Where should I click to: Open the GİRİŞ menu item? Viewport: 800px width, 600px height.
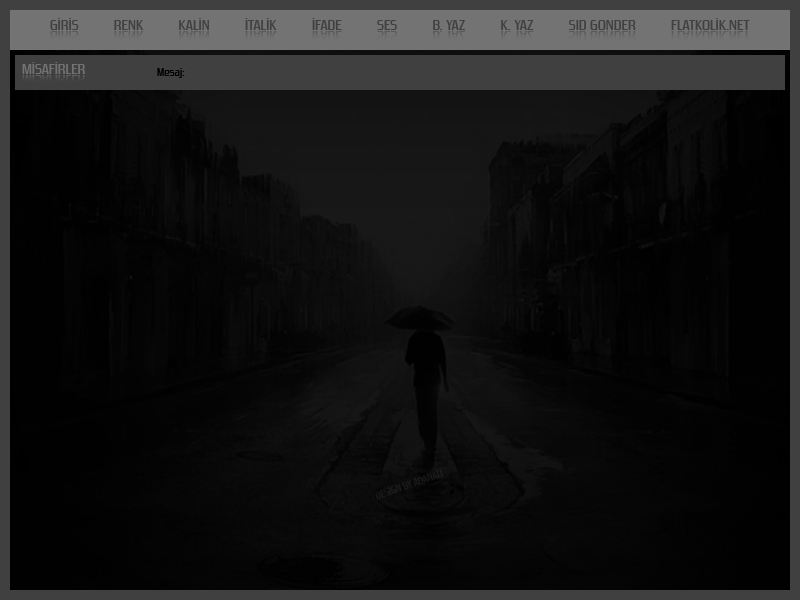64,26
